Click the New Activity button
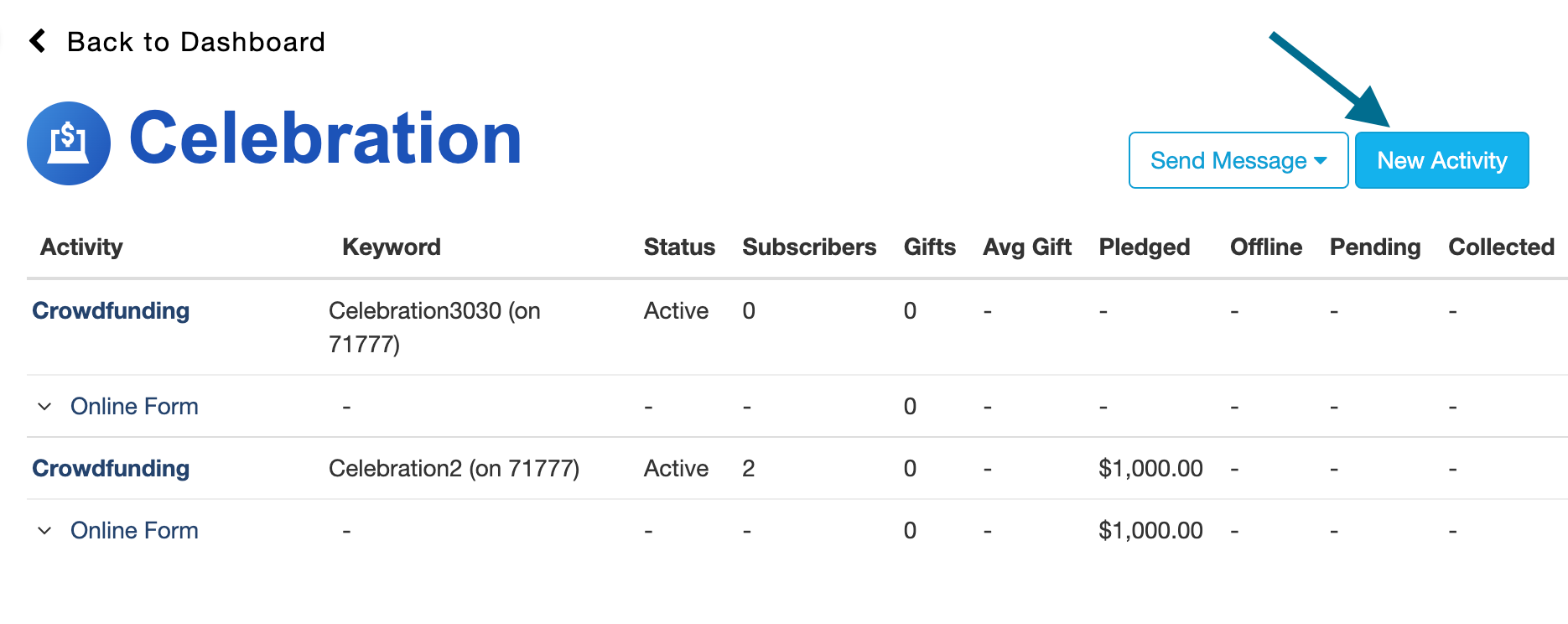Screen dimensions: 1568x624 tap(1441, 160)
